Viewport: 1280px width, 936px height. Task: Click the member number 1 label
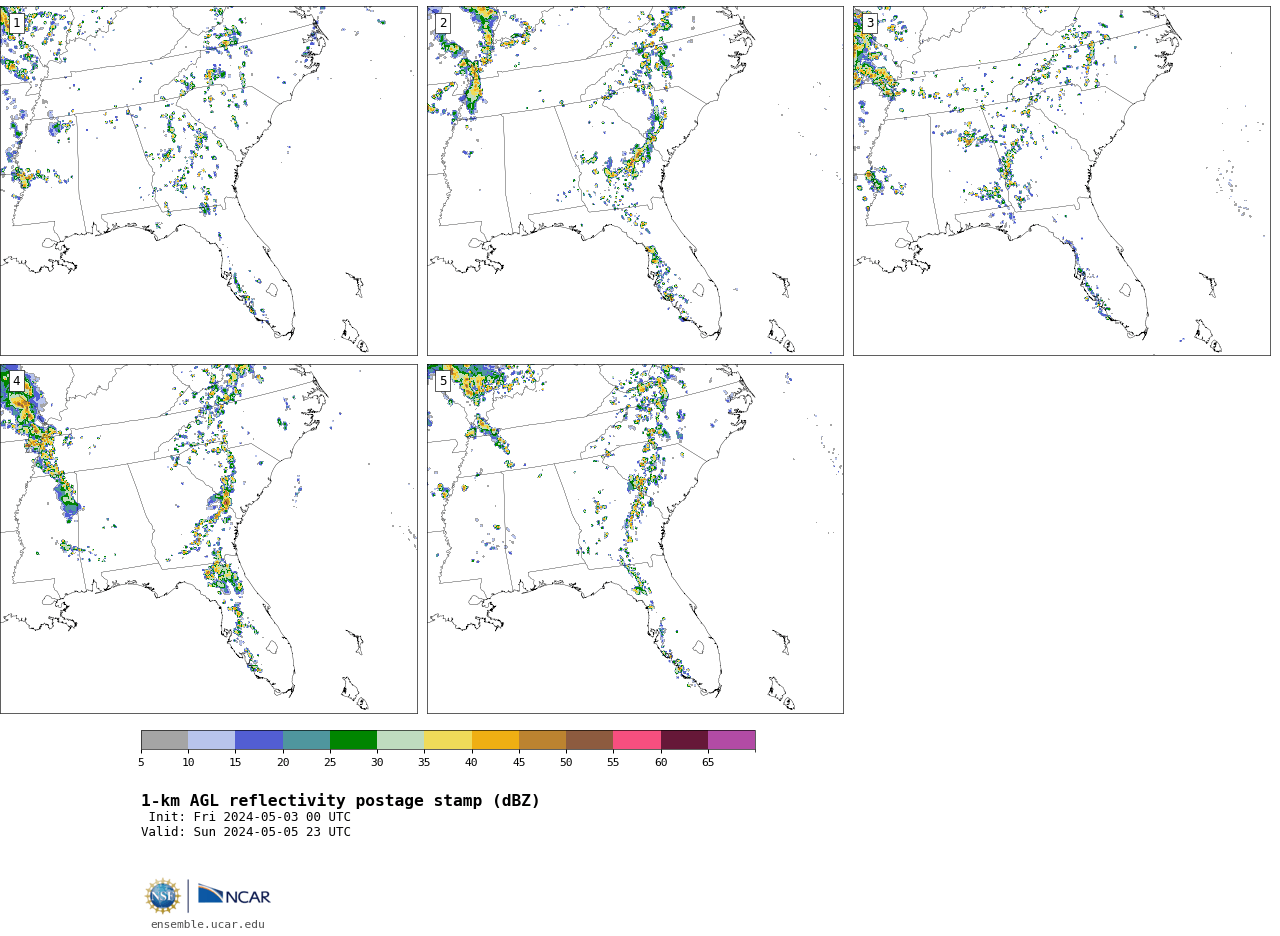click(x=16, y=23)
